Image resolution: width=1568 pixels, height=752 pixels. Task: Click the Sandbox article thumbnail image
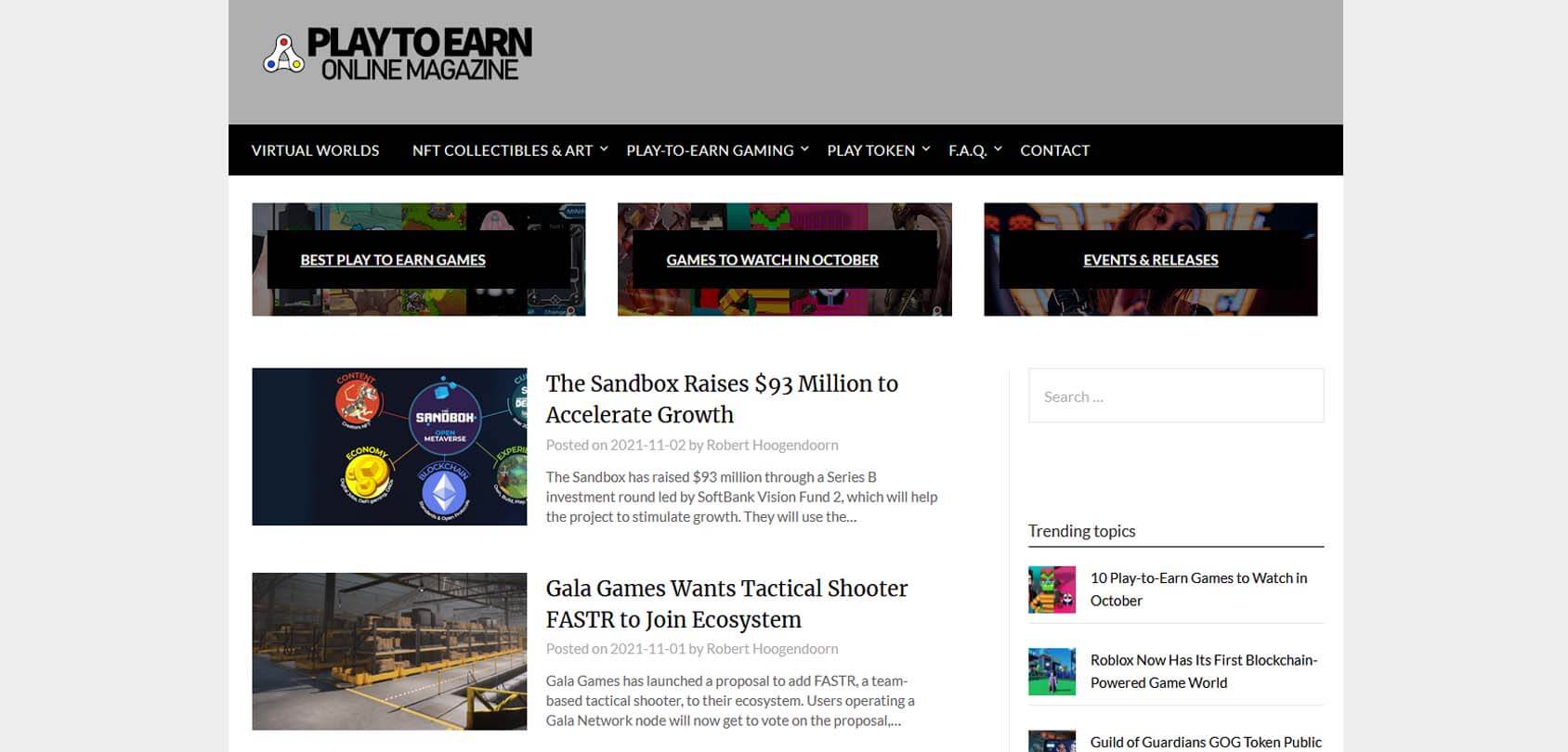pyautogui.click(x=389, y=447)
